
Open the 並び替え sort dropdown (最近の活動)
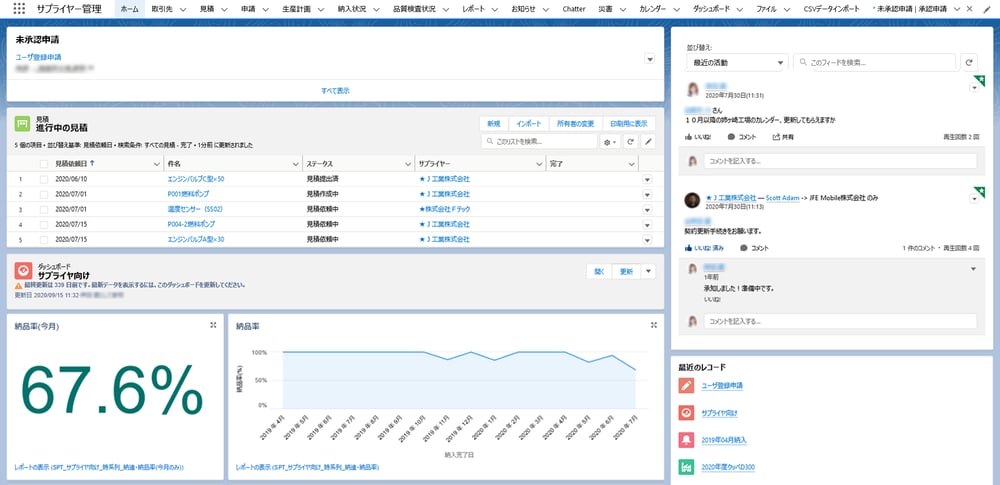(736, 62)
